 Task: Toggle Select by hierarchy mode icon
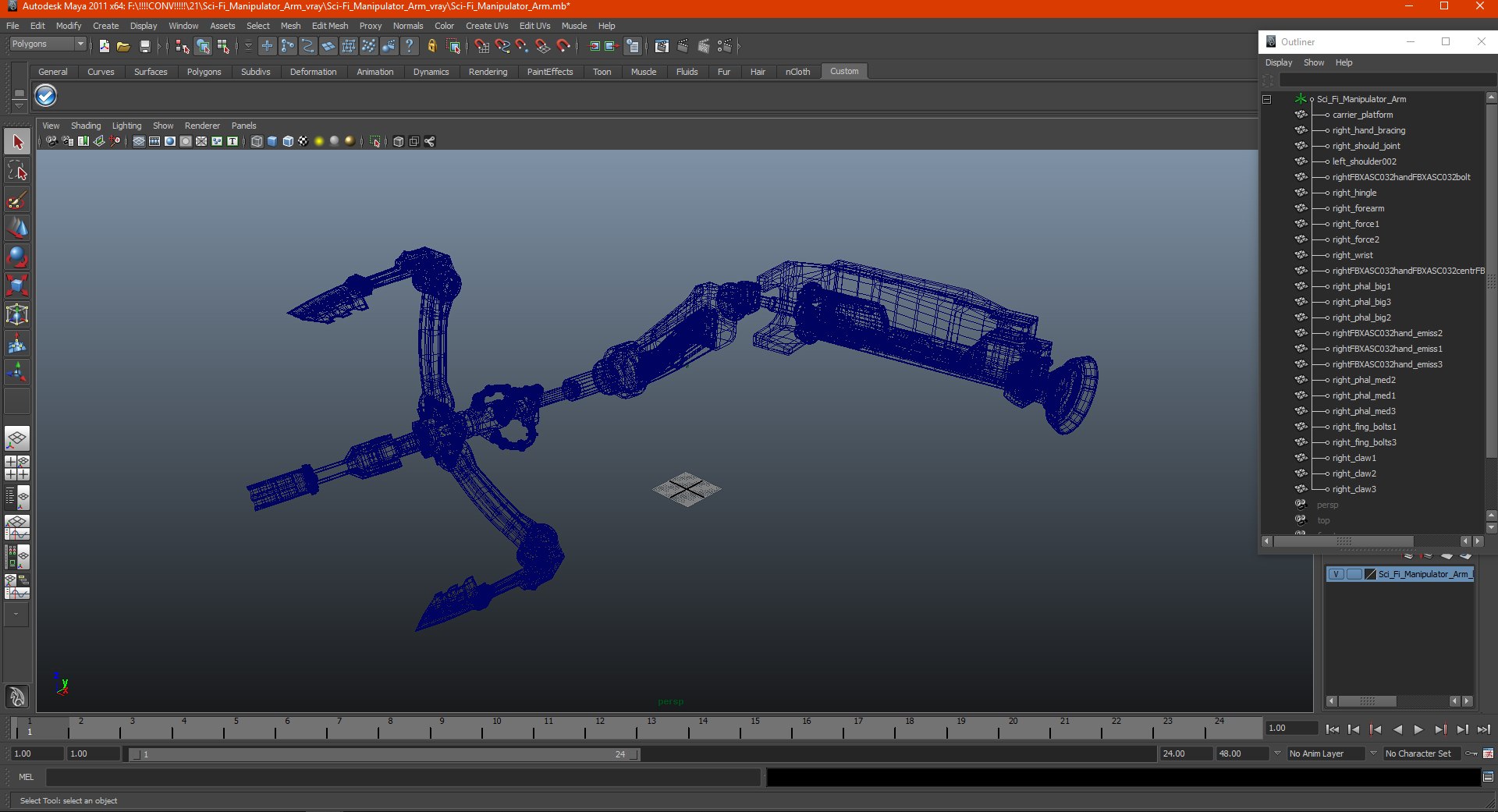(183, 47)
